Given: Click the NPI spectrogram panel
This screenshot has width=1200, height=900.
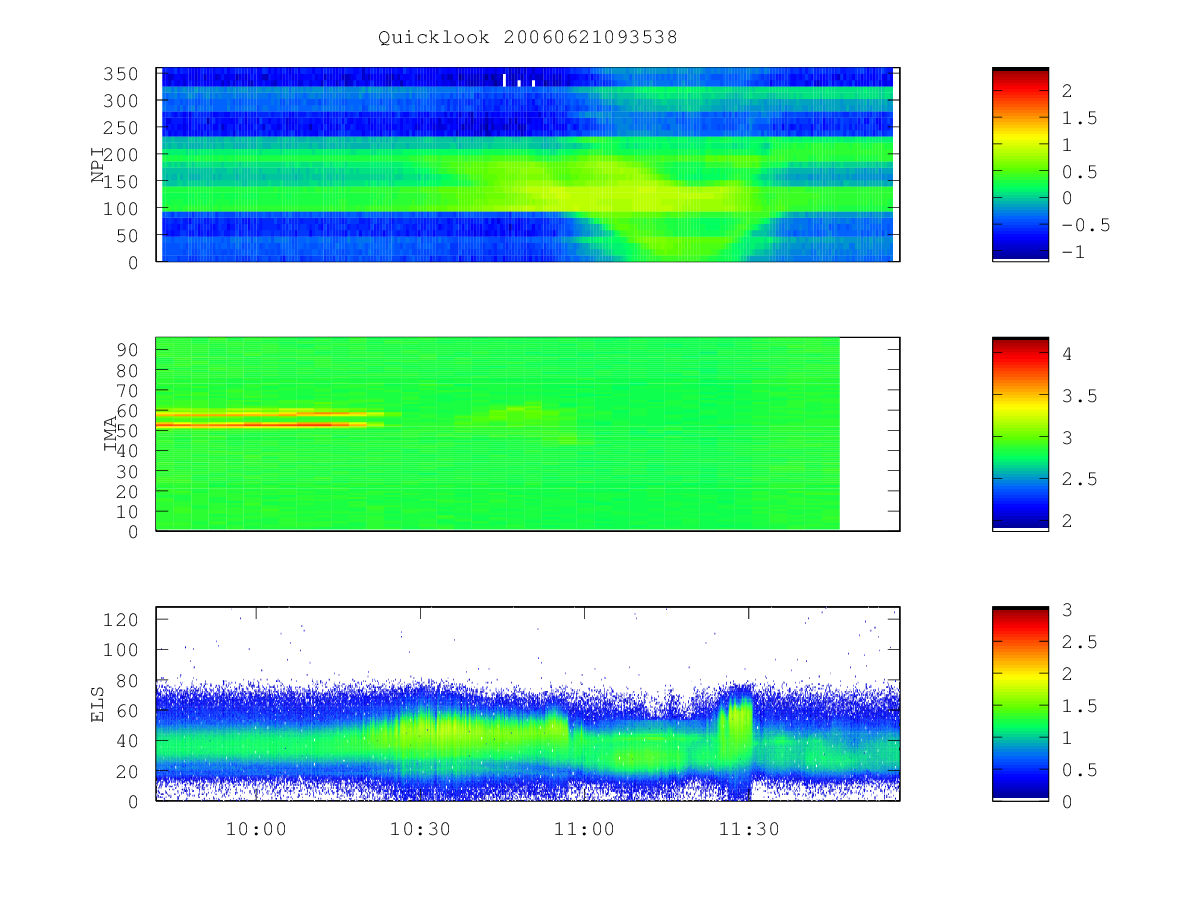Looking at the screenshot, I should (x=528, y=165).
